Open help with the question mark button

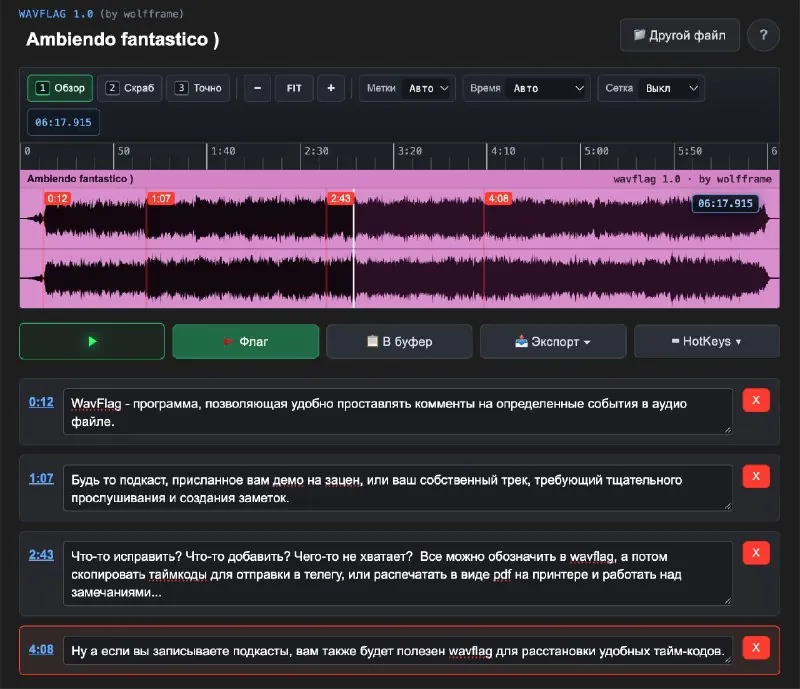pos(763,35)
